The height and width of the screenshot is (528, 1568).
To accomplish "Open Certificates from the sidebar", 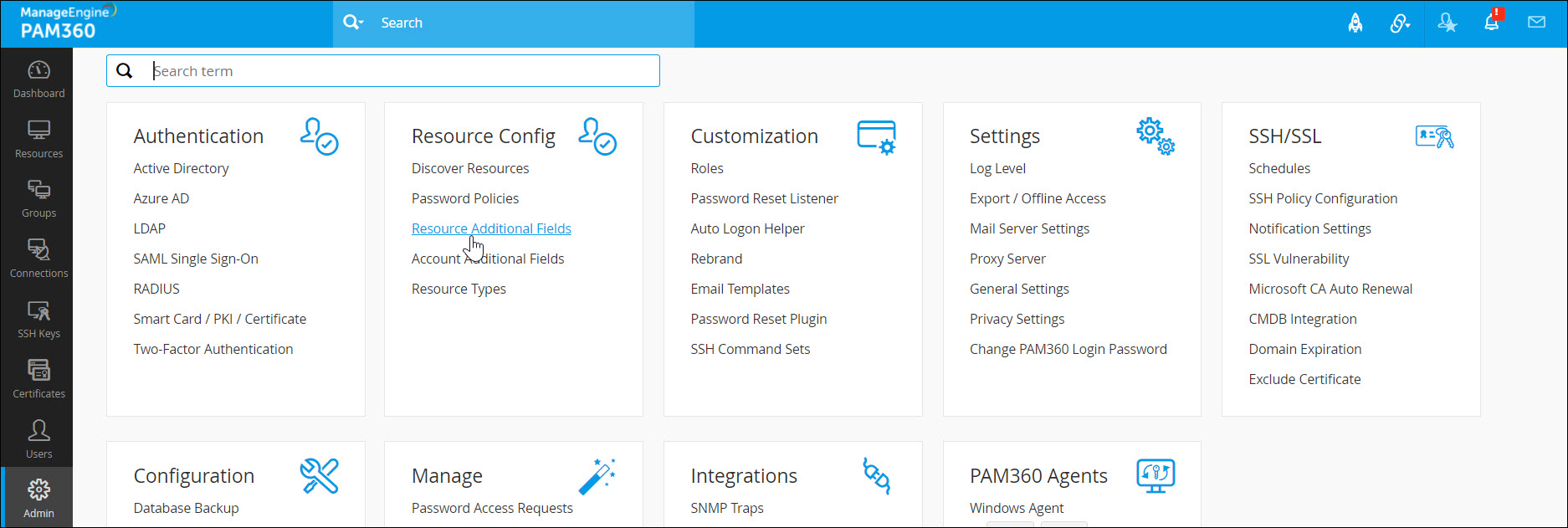I will [38, 379].
